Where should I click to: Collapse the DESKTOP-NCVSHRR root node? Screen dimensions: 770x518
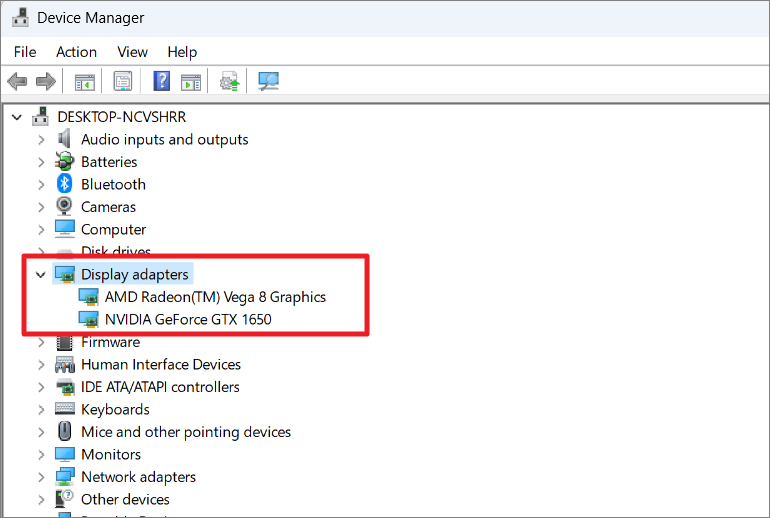coord(17,117)
